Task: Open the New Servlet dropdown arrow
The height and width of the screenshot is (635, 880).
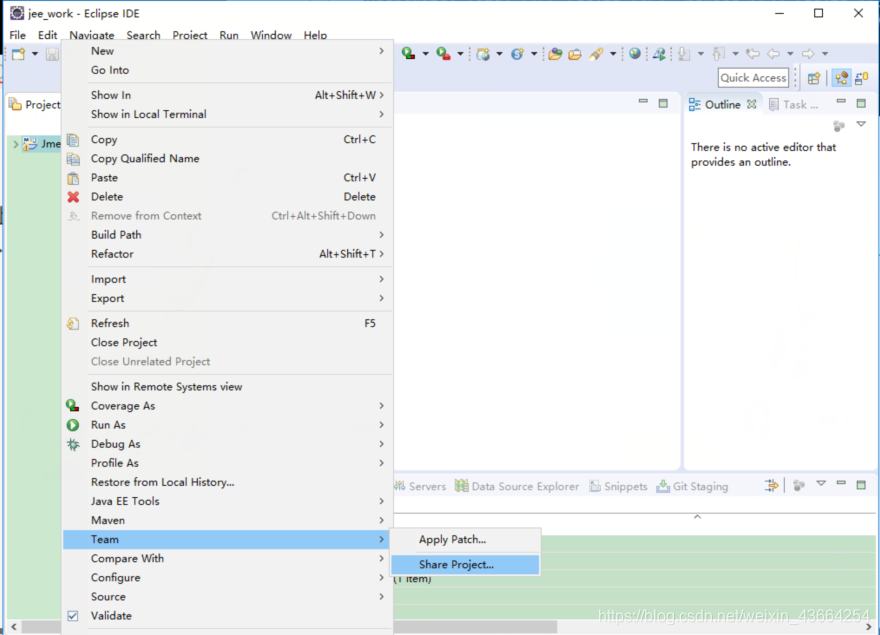Action: (x=534, y=54)
